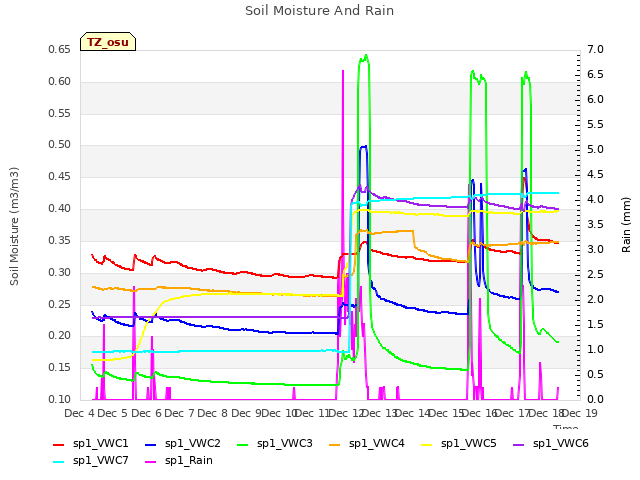Viewport: 640px width, 480px height.
Task: Click the 0.10 left axis tick label
Action: coord(59,399)
